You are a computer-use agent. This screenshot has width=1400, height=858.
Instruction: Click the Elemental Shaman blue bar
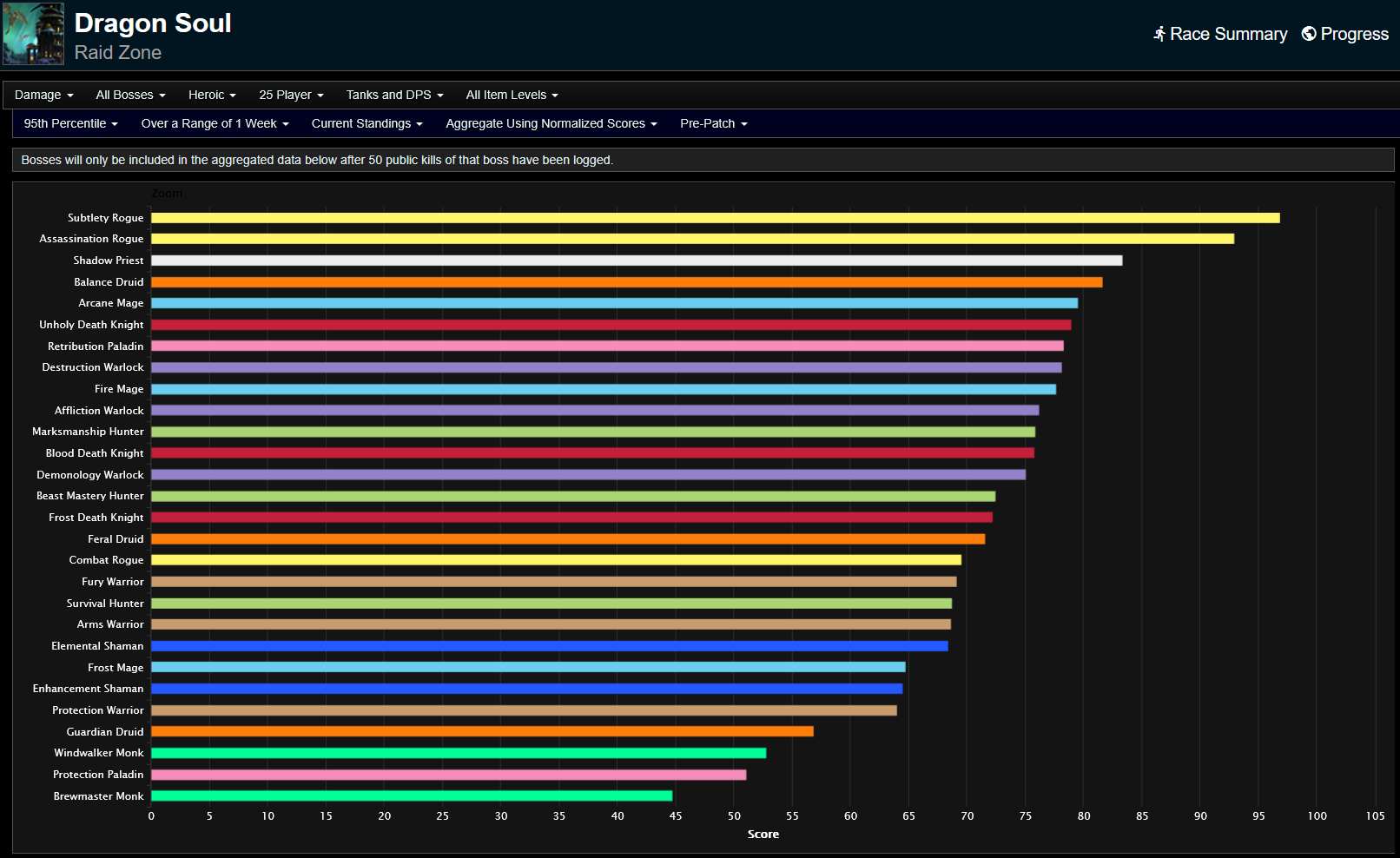[x=549, y=646]
